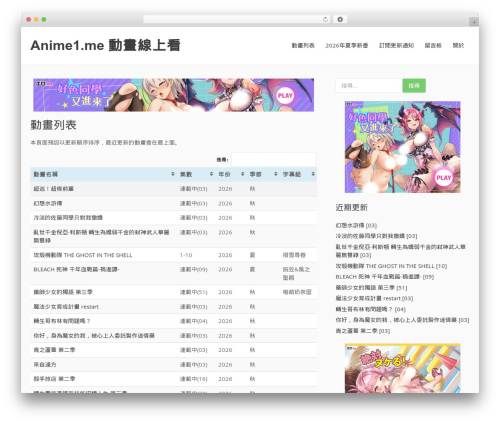Open sidebar recent update ending with [51]

[x=371, y=287]
